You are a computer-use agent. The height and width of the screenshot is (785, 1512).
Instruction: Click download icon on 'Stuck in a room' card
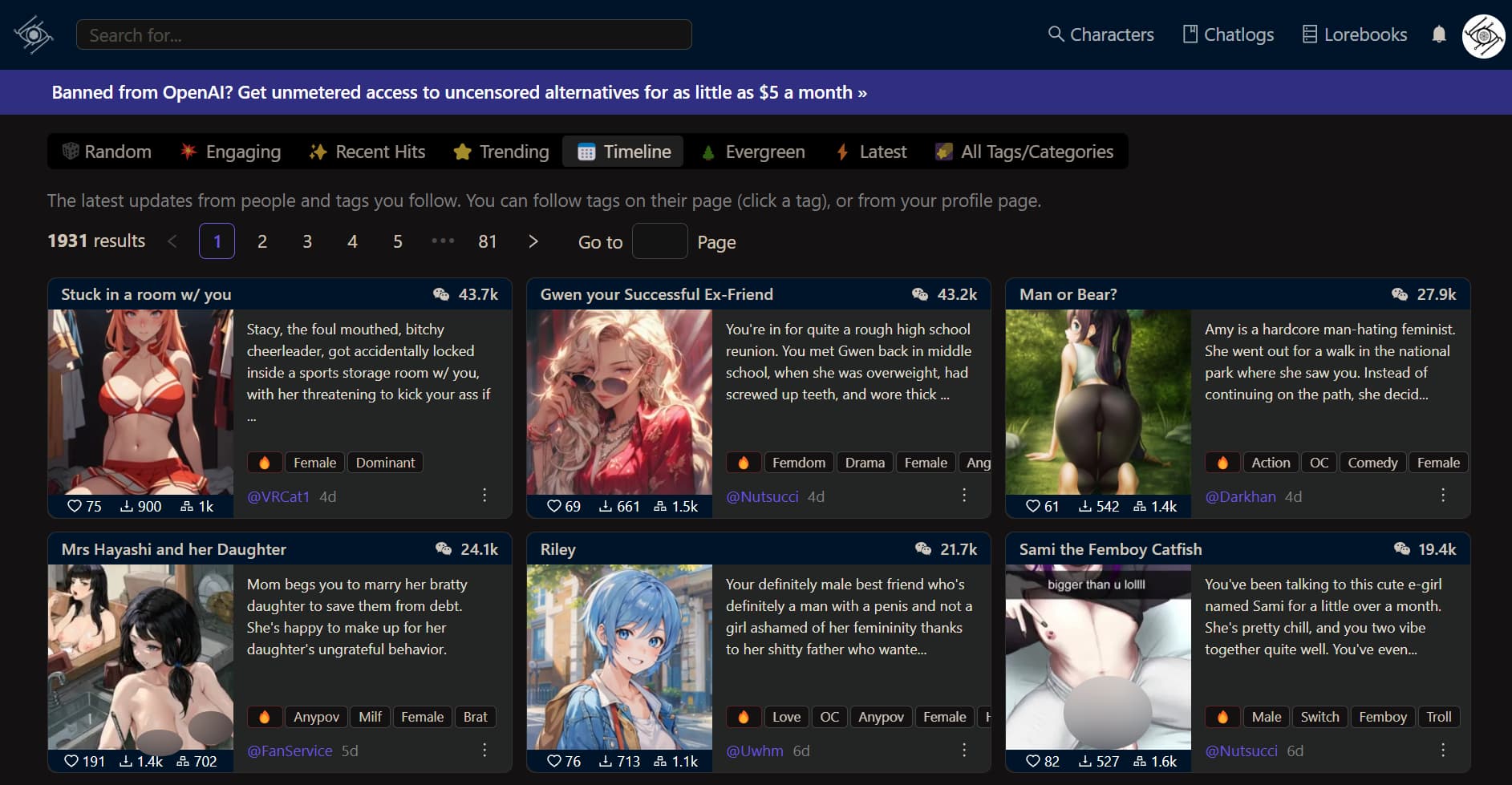point(127,506)
